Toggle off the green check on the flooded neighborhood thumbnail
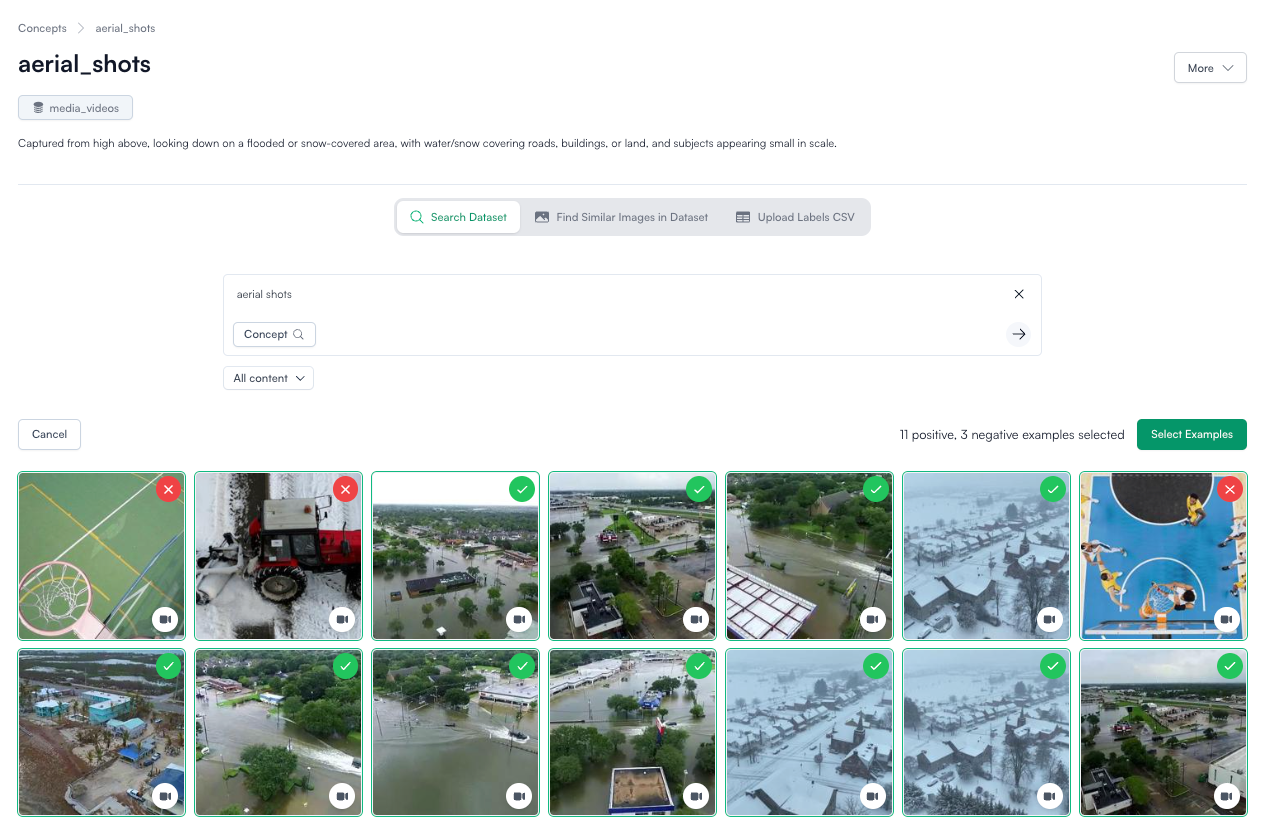The height and width of the screenshot is (825, 1276). (x=522, y=489)
